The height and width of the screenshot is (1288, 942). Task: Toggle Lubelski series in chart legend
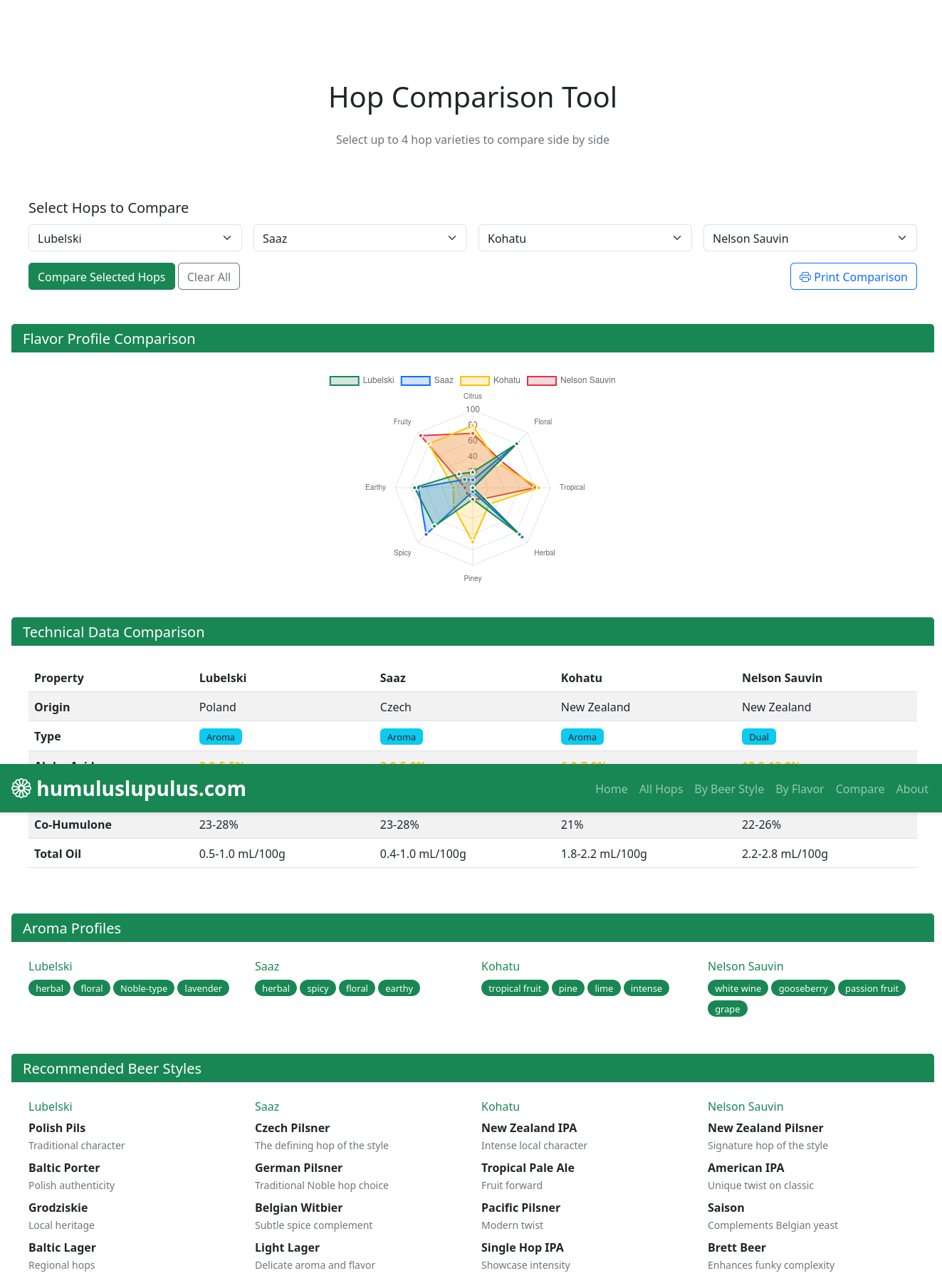(362, 380)
